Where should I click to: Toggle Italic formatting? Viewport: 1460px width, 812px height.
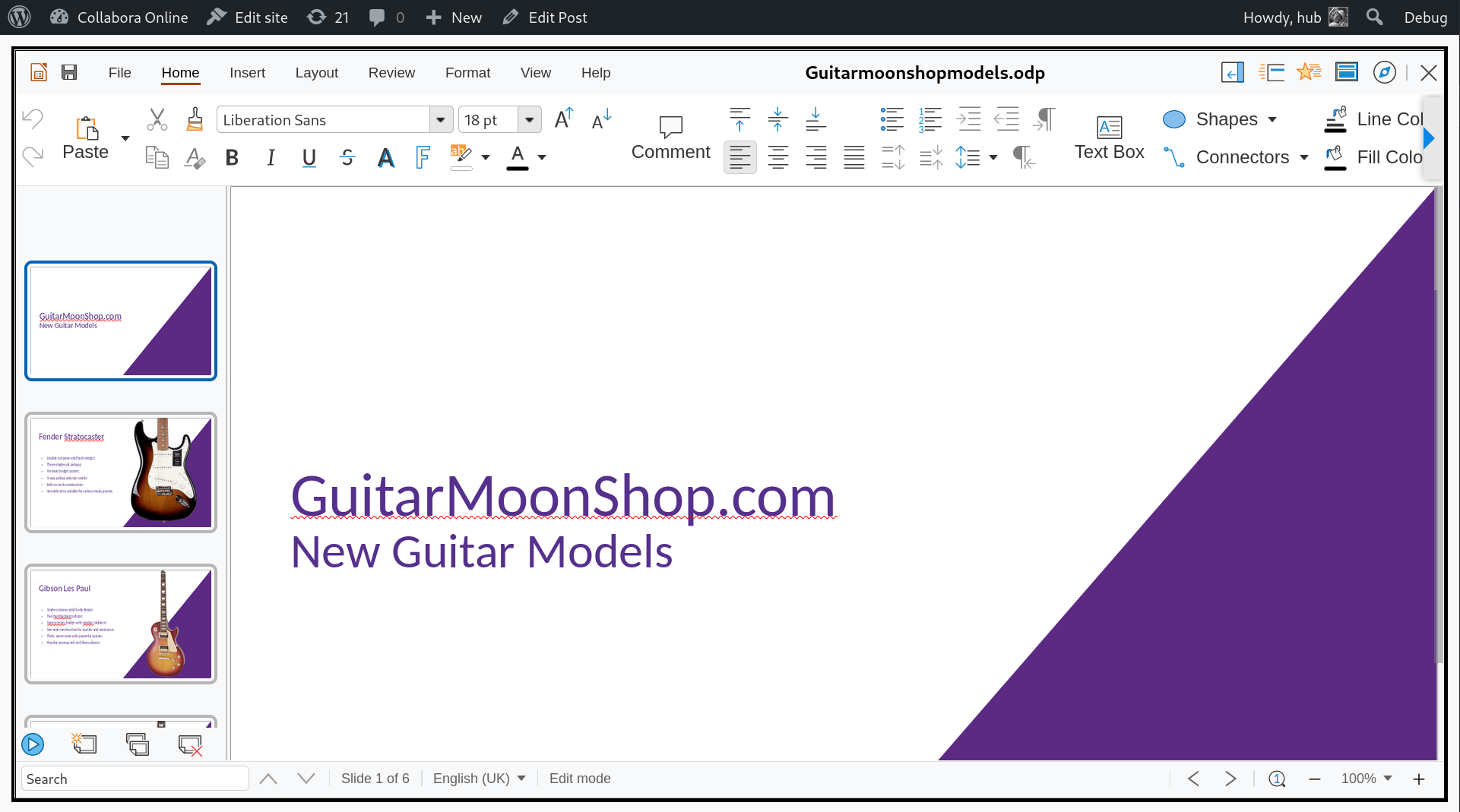coord(271,157)
